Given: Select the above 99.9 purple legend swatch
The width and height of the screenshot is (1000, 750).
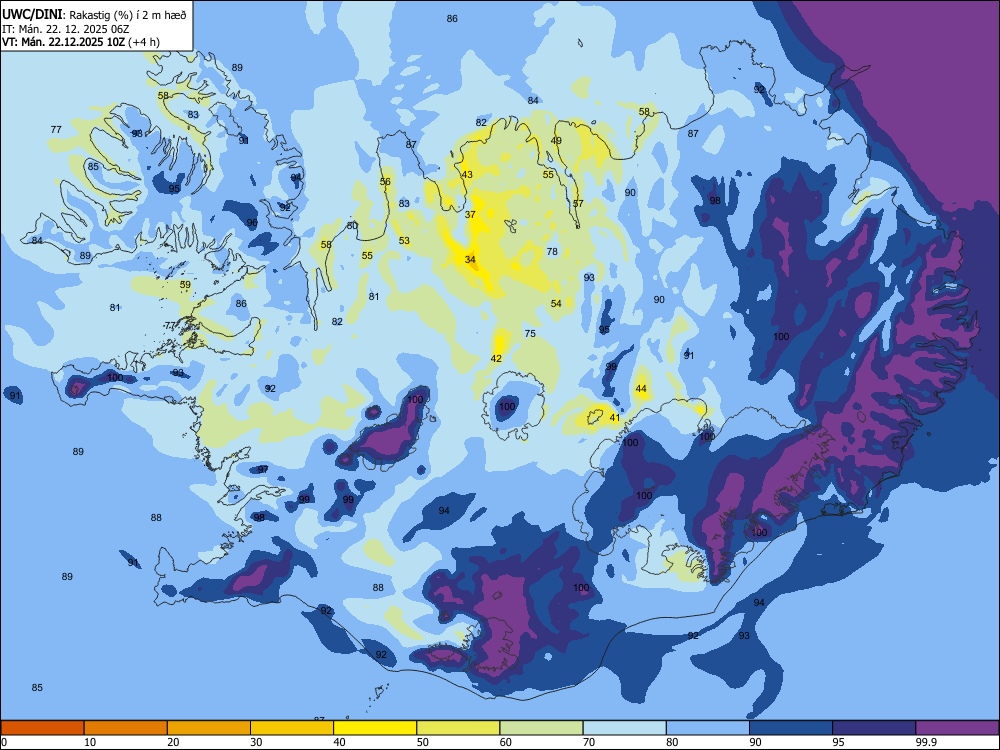Looking at the screenshot, I should coord(957,728).
